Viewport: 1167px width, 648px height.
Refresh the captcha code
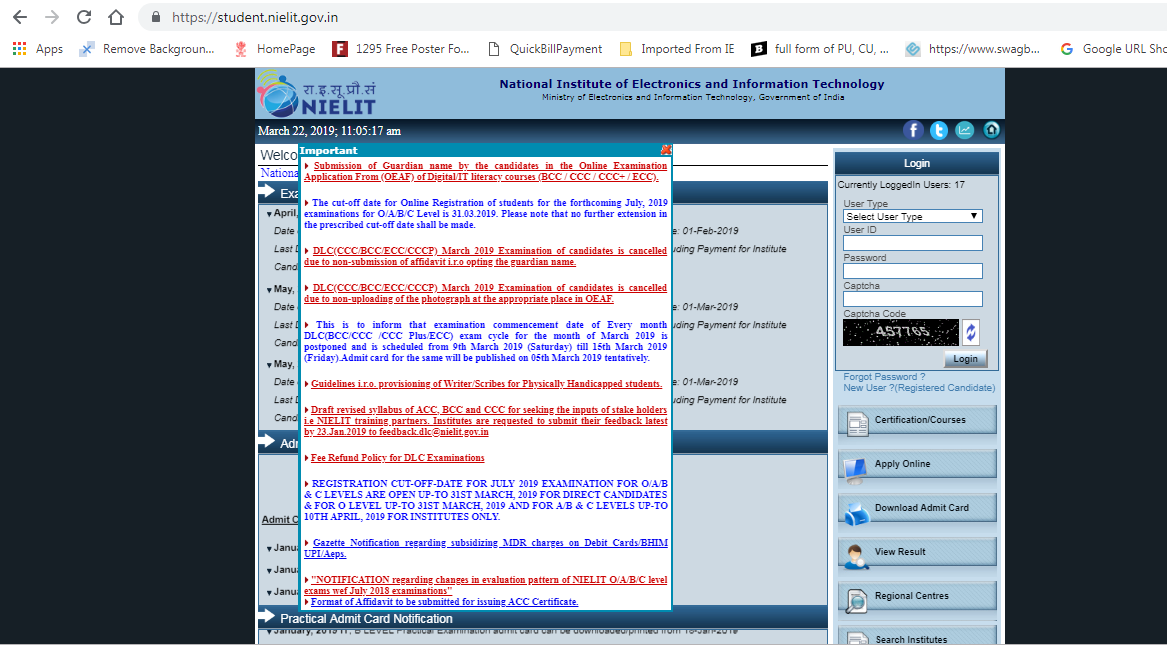[971, 333]
